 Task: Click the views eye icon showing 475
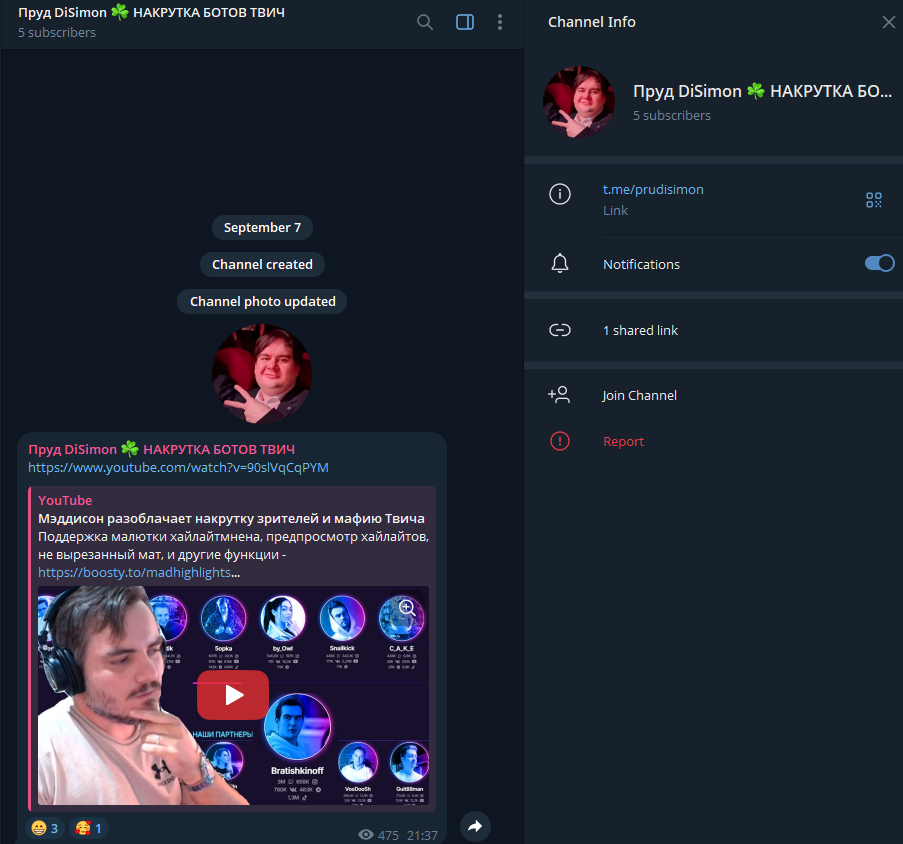(366, 835)
